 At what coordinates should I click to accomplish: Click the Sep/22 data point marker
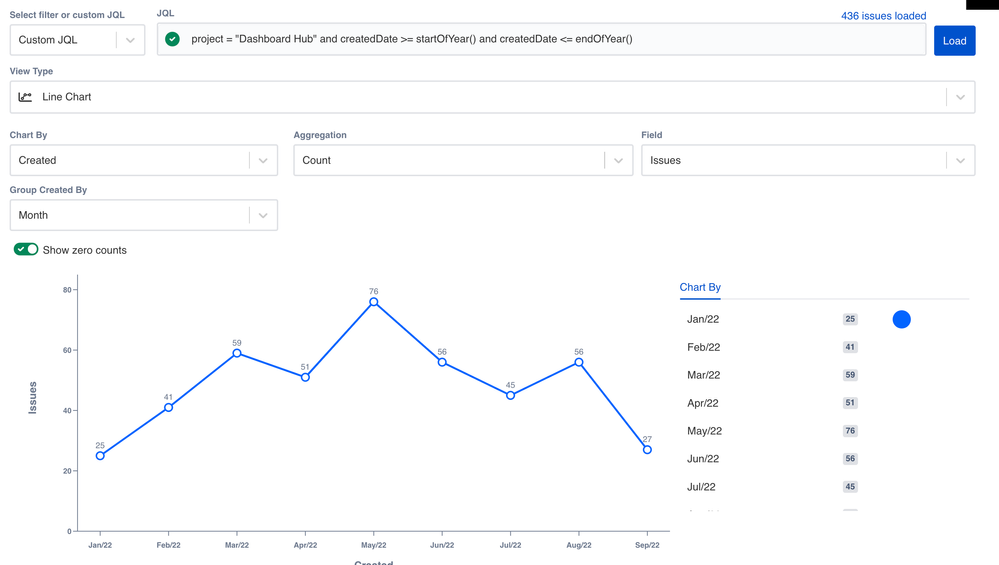click(x=647, y=450)
